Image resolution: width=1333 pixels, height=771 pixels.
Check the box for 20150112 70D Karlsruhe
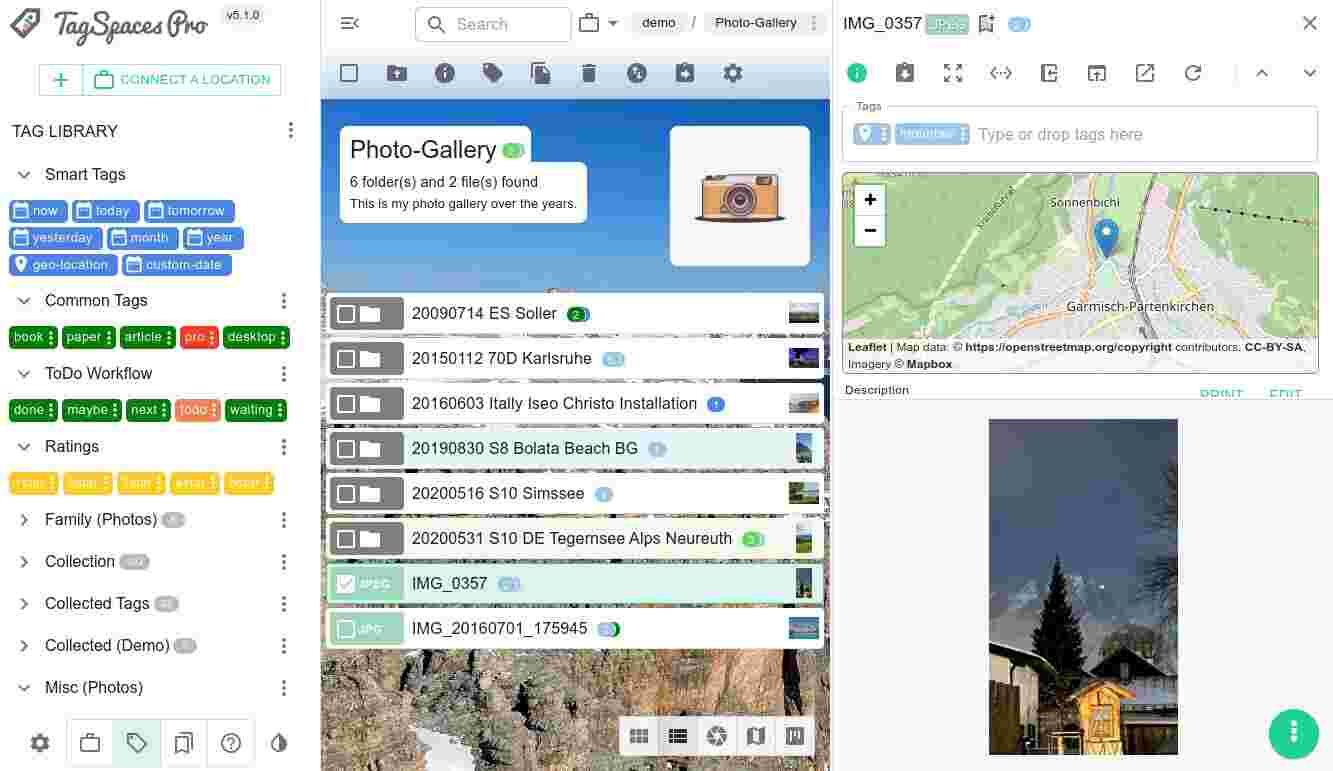pyautogui.click(x=346, y=359)
